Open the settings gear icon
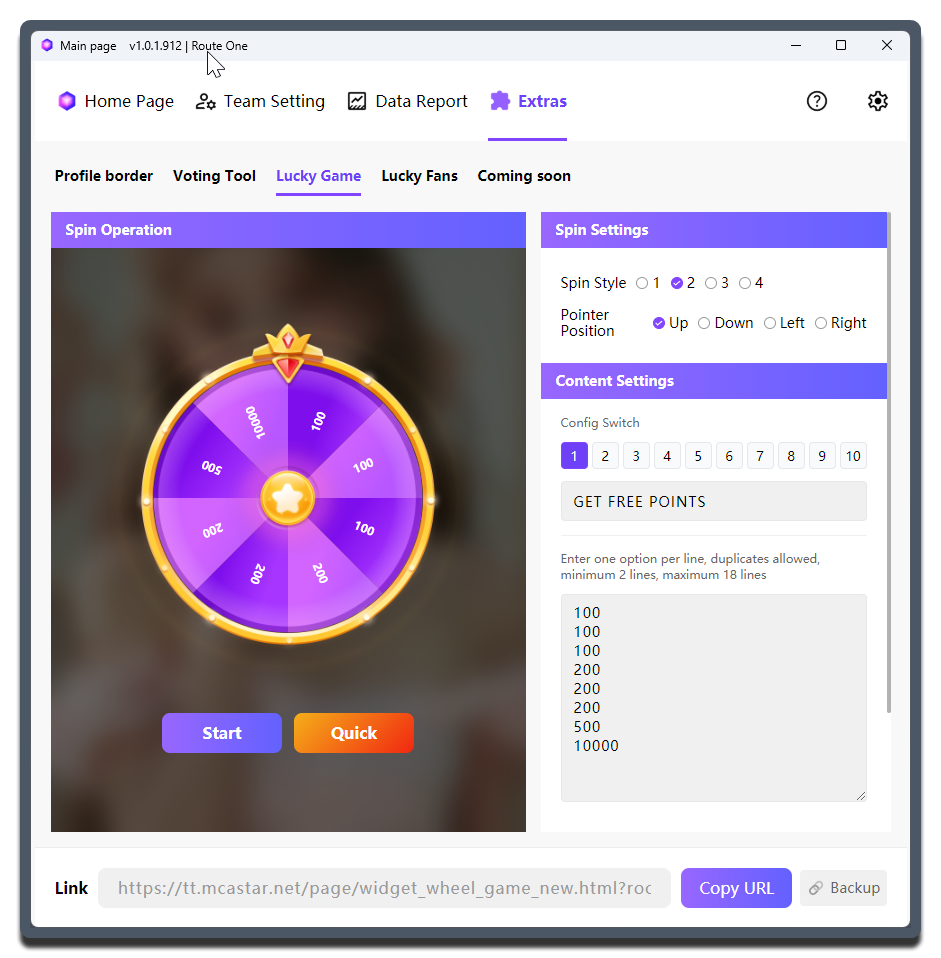 point(877,101)
